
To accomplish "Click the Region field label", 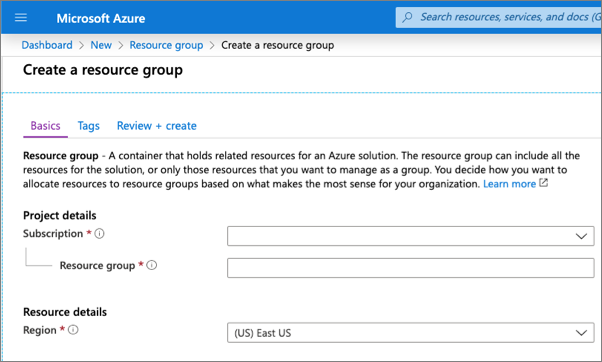I will (x=40, y=330).
